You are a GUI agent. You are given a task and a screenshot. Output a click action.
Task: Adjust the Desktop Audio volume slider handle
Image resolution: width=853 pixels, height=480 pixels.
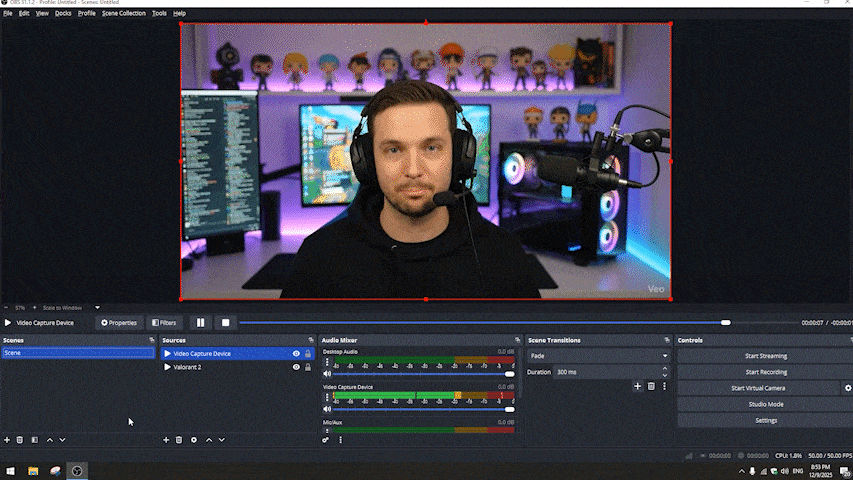coord(509,374)
